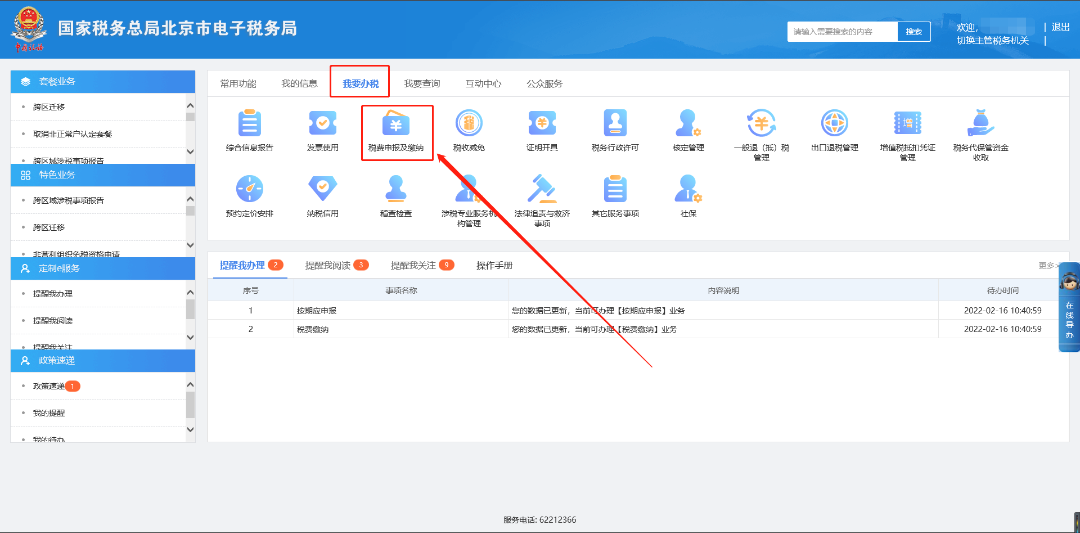Click the 出口退税管理 globe icon

pyautogui.click(x=834, y=124)
